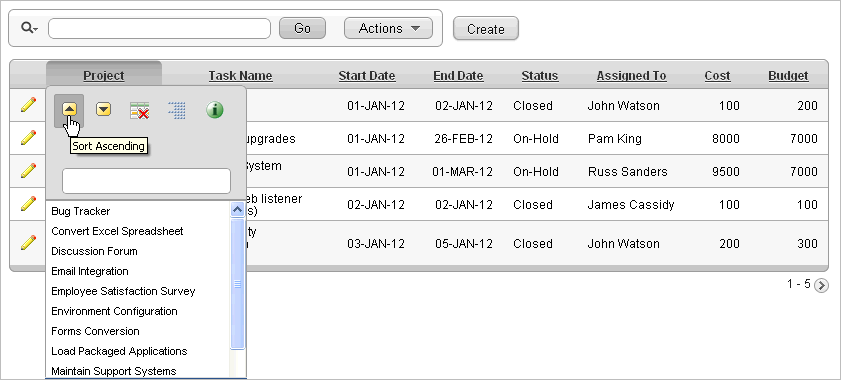Screen dimensions: 841x380
Task: Click the Task Name column heading
Action: [240, 76]
